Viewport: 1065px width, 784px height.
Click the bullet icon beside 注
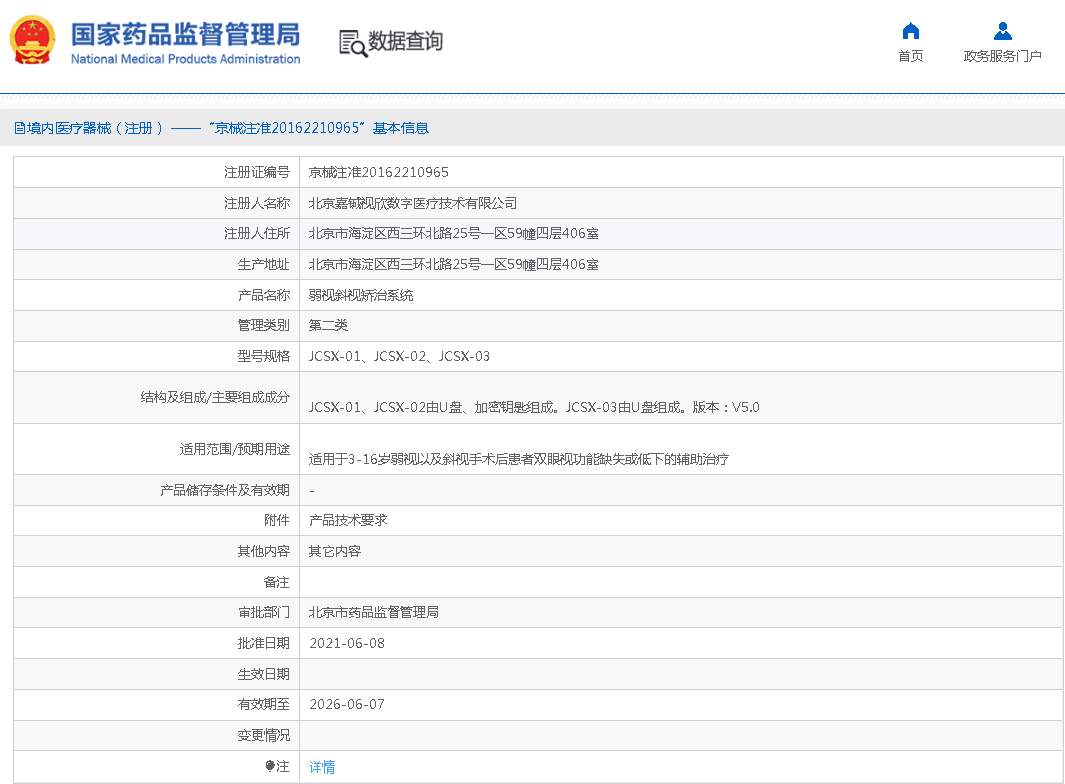(x=270, y=766)
